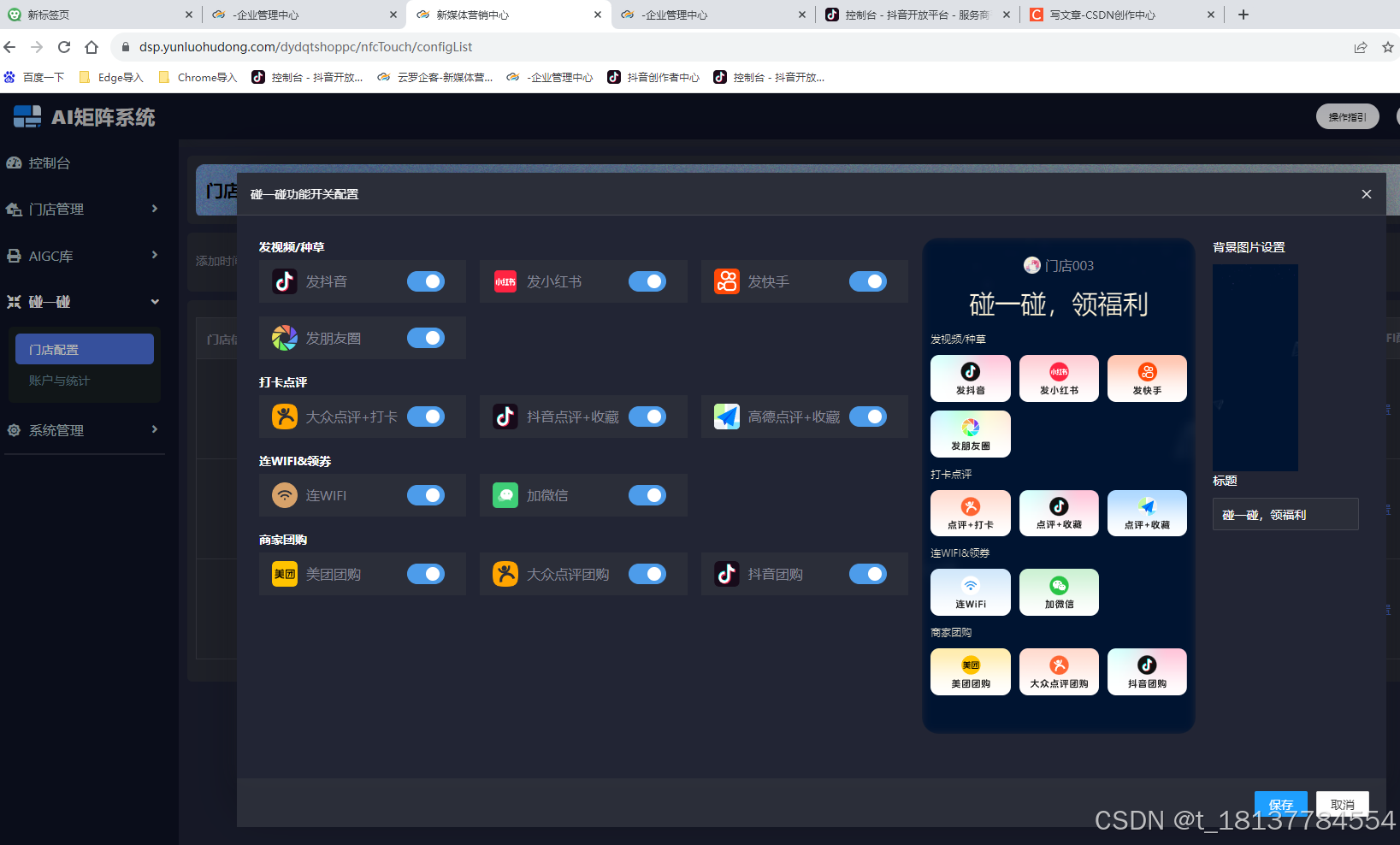Open the 操作指引 button at top right
Viewport: 1400px width, 845px height.
pyautogui.click(x=1347, y=116)
